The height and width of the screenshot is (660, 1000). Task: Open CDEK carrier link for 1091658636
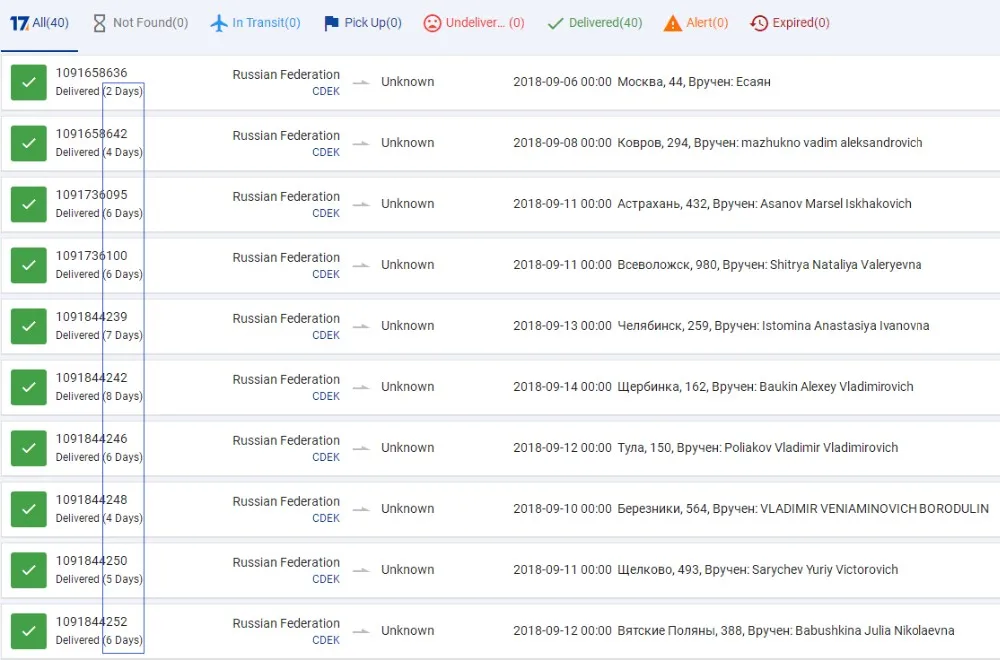tap(326, 91)
